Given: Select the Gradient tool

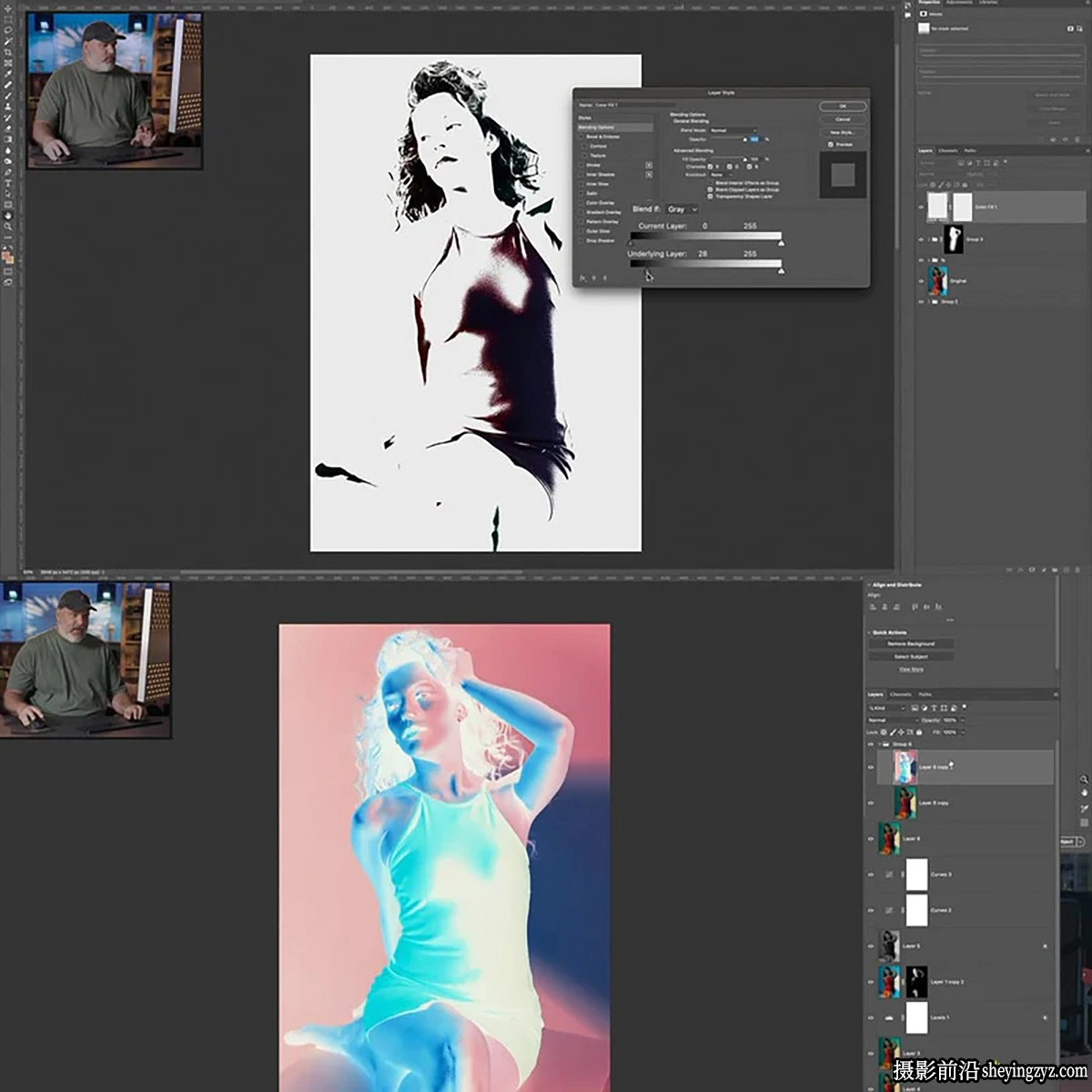Looking at the screenshot, I should coord(8,139).
